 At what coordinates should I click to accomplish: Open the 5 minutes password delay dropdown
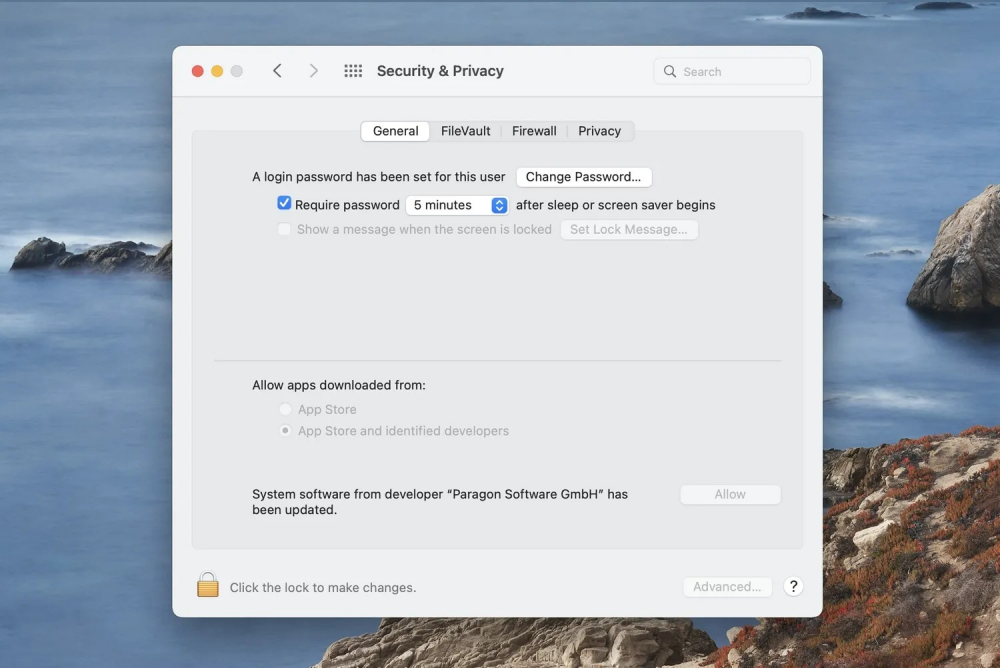458,205
